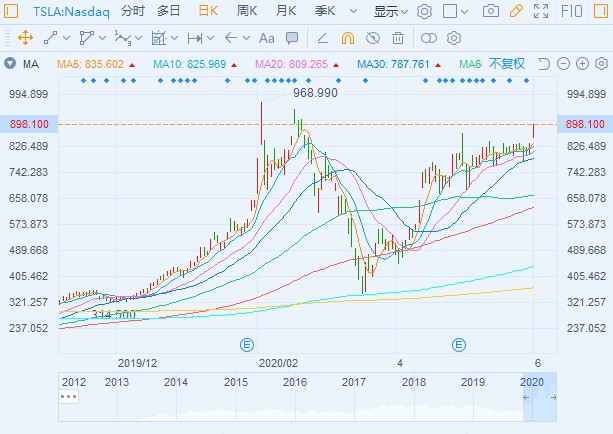Expand the 不复权 adjustment dropdown
The height and width of the screenshot is (434, 613).
click(x=515, y=64)
